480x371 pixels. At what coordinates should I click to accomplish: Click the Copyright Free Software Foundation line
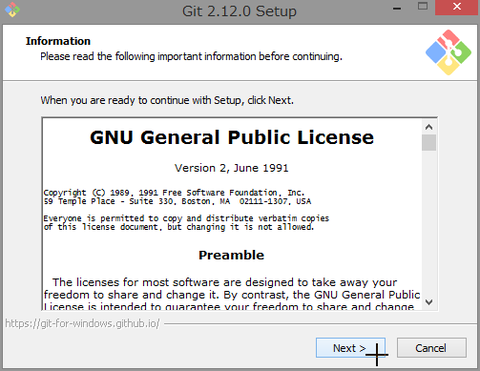(174, 193)
